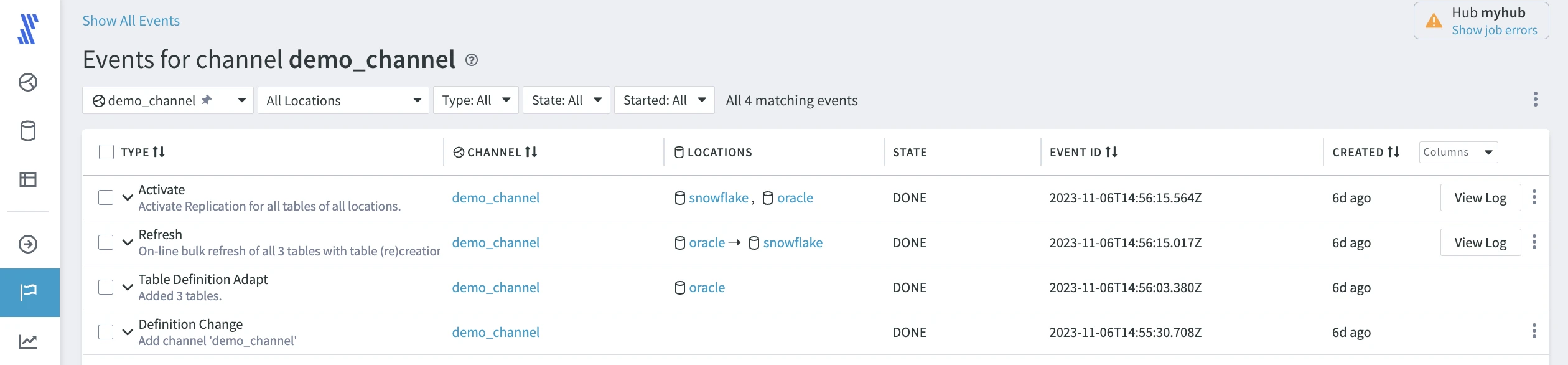
Task: Open the Locations cylinder icon in sidebar
Action: coord(28,131)
